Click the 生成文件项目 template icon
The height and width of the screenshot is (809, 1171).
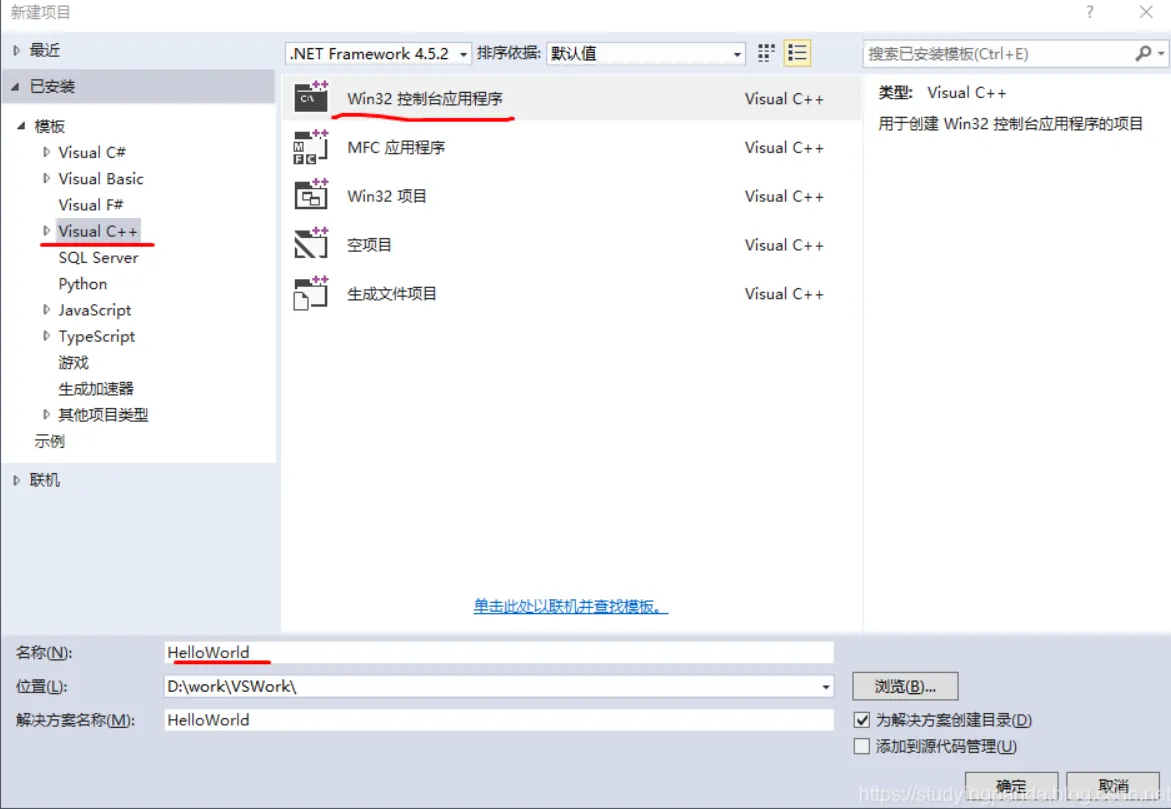311,293
